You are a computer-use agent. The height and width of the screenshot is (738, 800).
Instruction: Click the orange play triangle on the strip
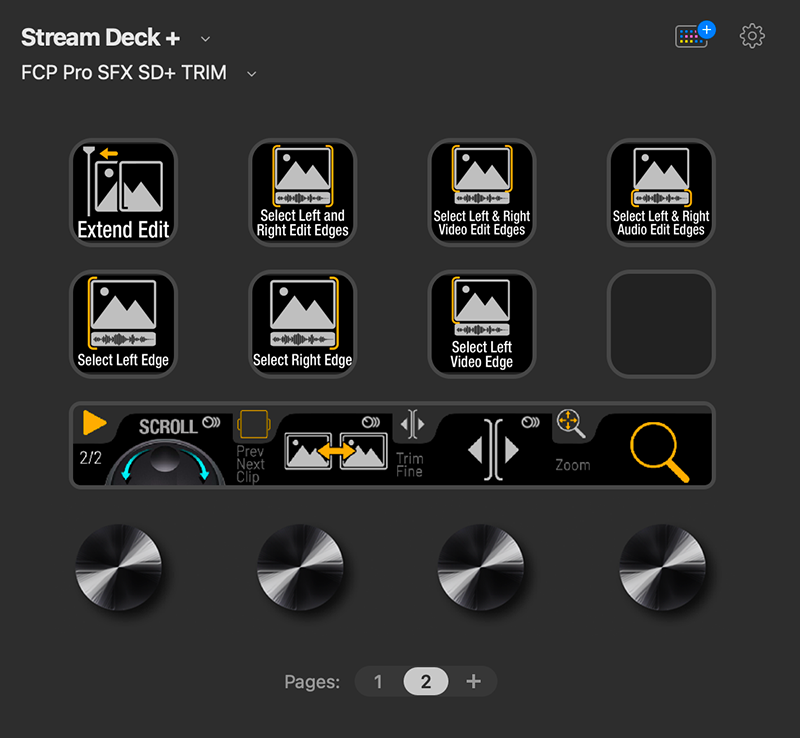(x=96, y=421)
